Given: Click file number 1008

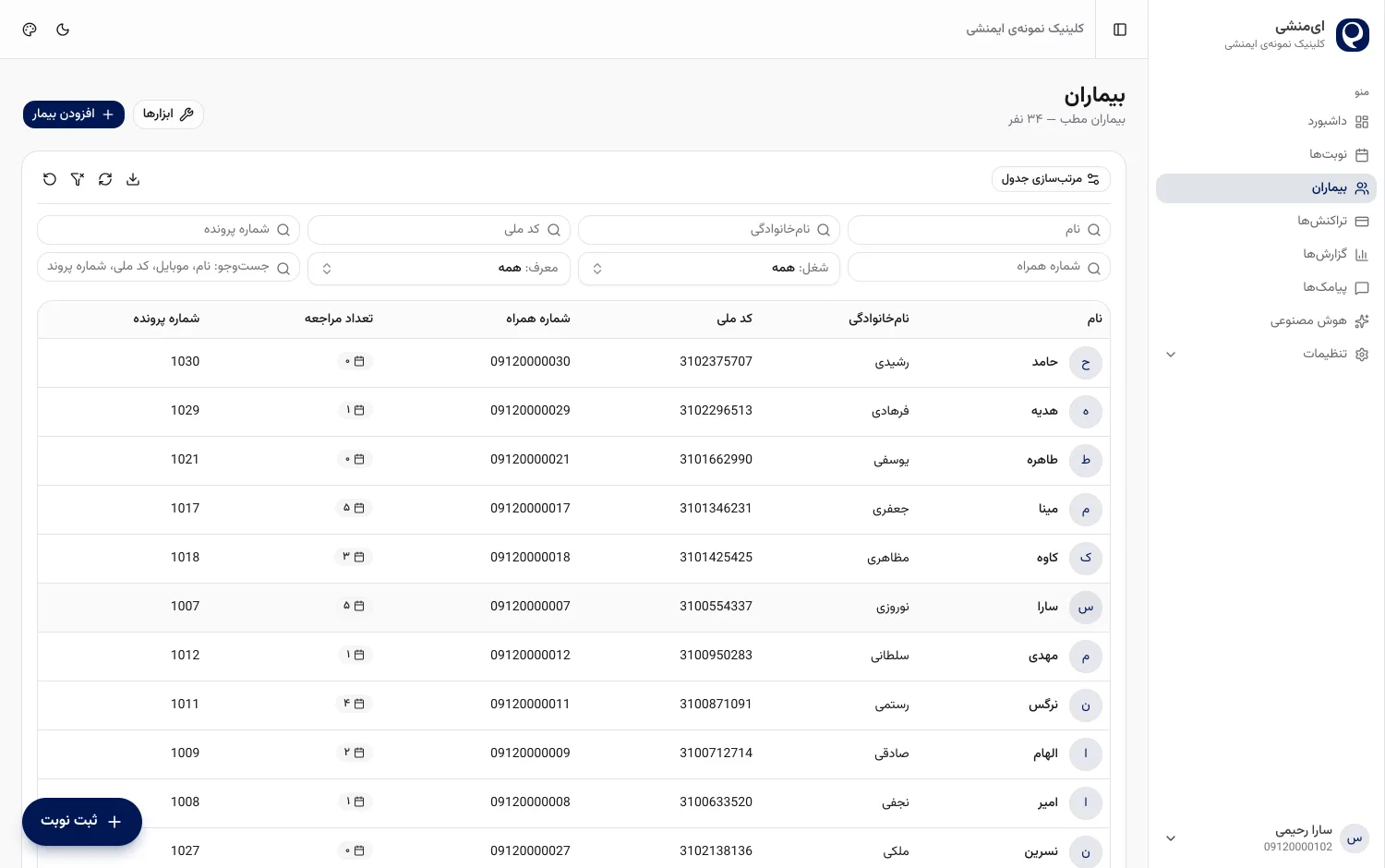Looking at the screenshot, I should pyautogui.click(x=185, y=802).
